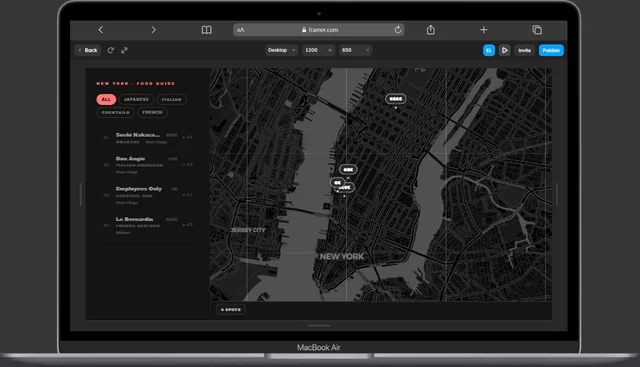Expand the 1200 width dropdown
640x367 pixels.
click(x=318, y=50)
